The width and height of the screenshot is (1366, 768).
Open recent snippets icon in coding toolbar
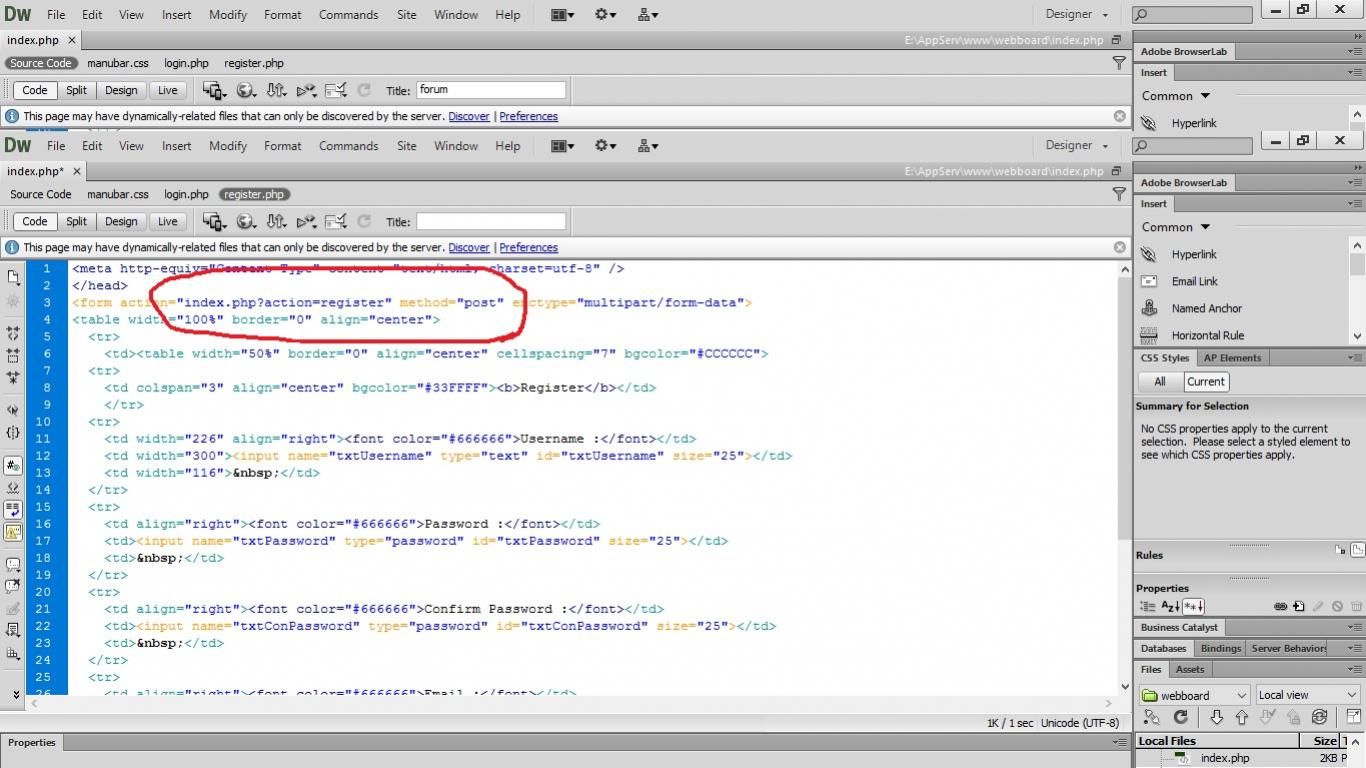(x=14, y=630)
